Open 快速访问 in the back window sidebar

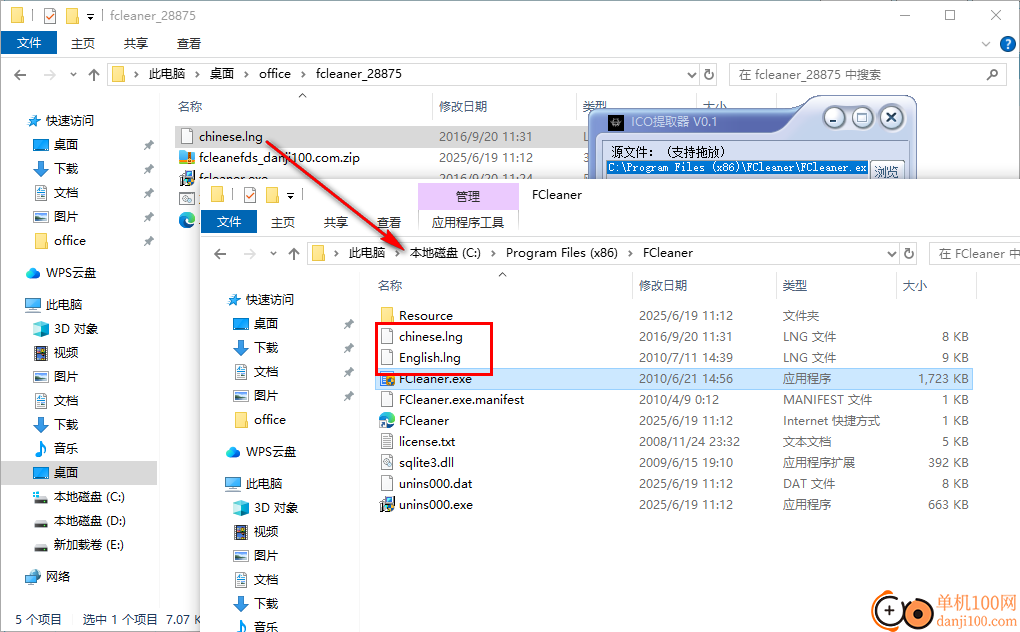pos(70,121)
